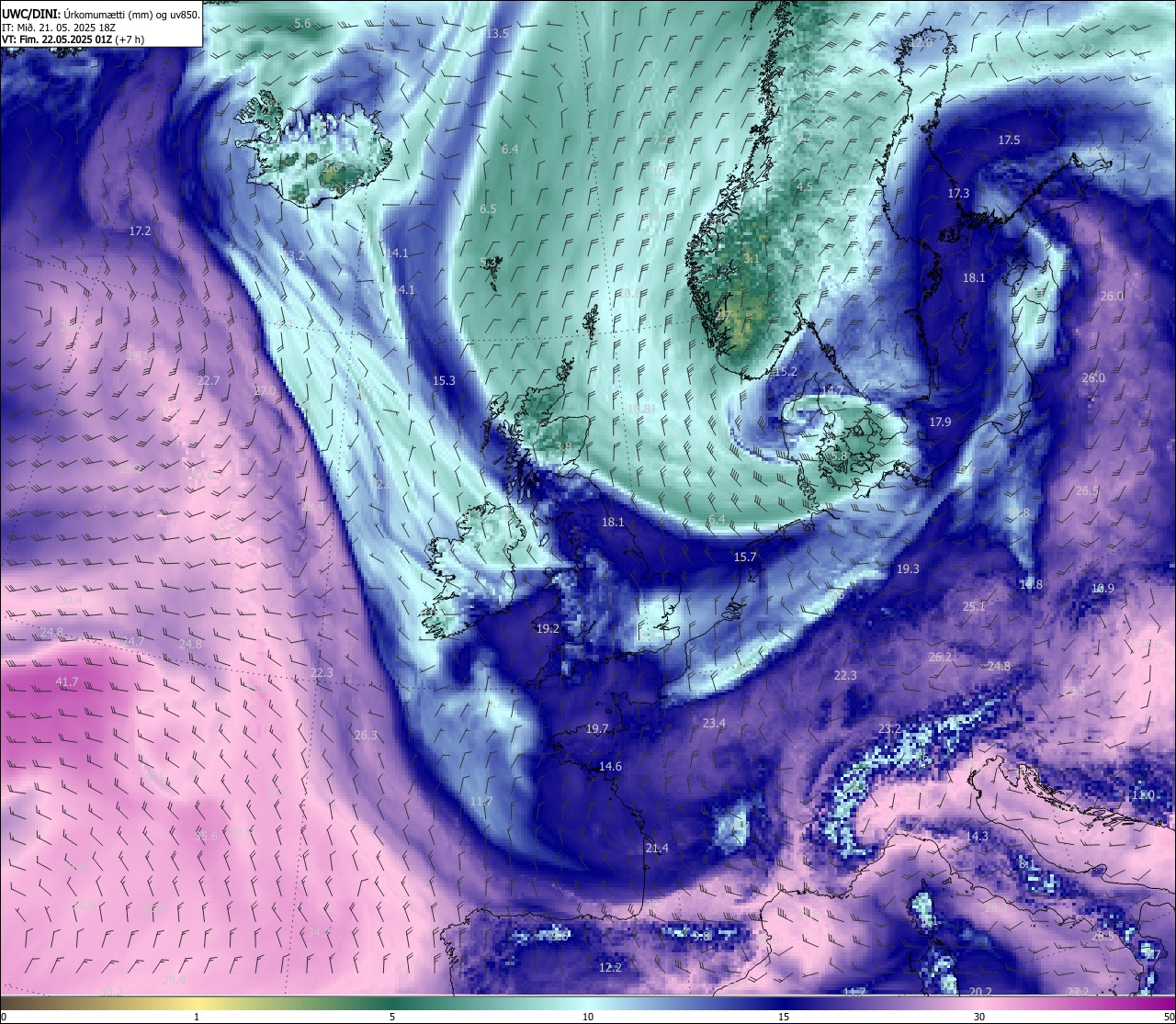The height and width of the screenshot is (1024, 1176).
Task: Click the 21.4 value over southern France
Action: [657, 849]
